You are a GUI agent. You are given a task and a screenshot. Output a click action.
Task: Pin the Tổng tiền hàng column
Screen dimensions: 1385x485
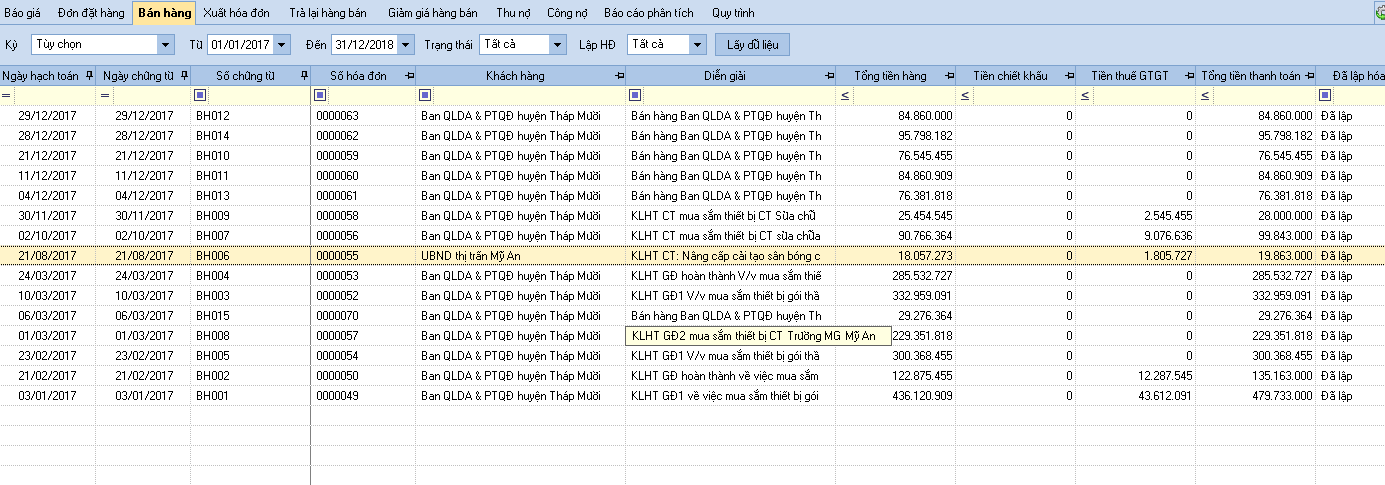(949, 76)
